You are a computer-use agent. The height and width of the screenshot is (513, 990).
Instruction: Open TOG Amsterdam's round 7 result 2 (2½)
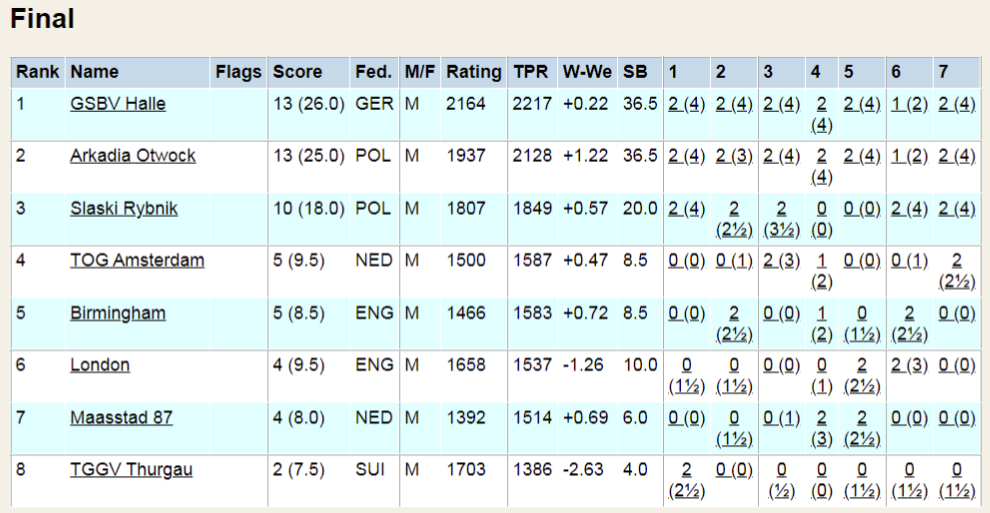[x=957, y=271]
